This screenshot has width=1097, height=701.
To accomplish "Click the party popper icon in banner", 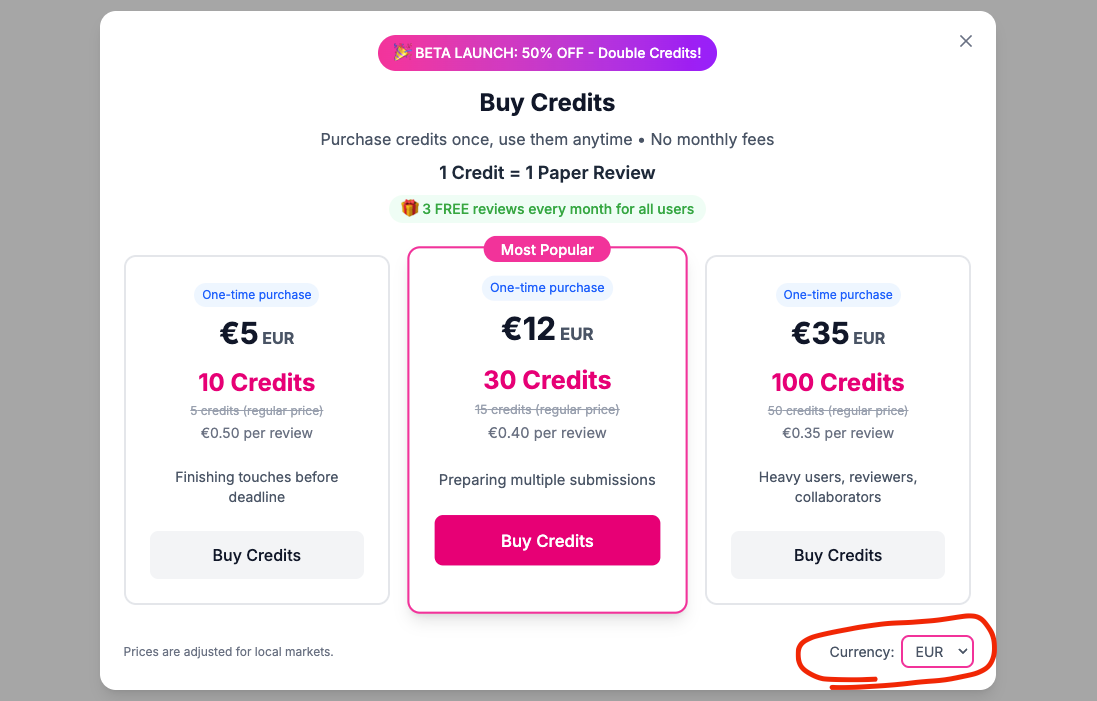I will click(401, 53).
